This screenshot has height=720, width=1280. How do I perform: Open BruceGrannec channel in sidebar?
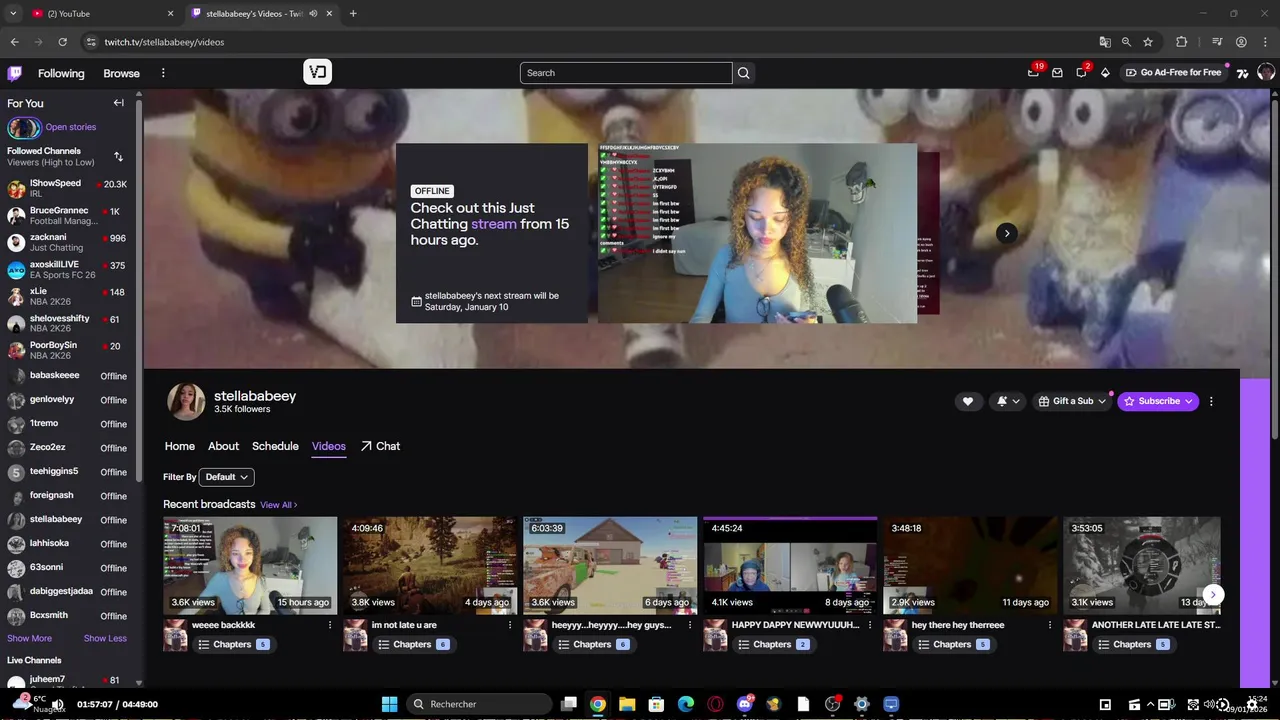(x=68, y=215)
